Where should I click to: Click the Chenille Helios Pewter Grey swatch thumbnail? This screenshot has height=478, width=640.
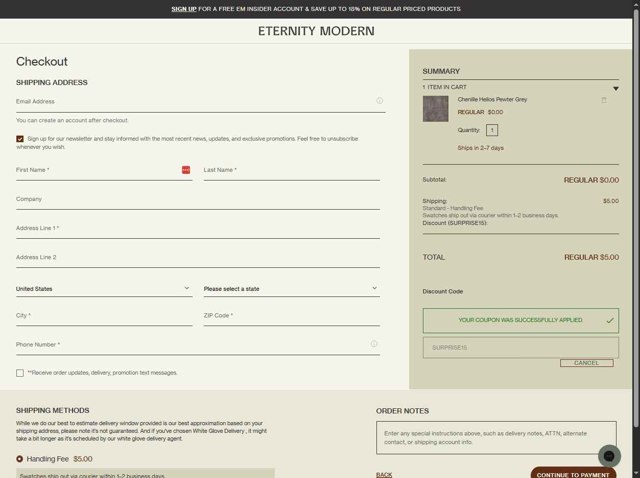click(x=436, y=109)
